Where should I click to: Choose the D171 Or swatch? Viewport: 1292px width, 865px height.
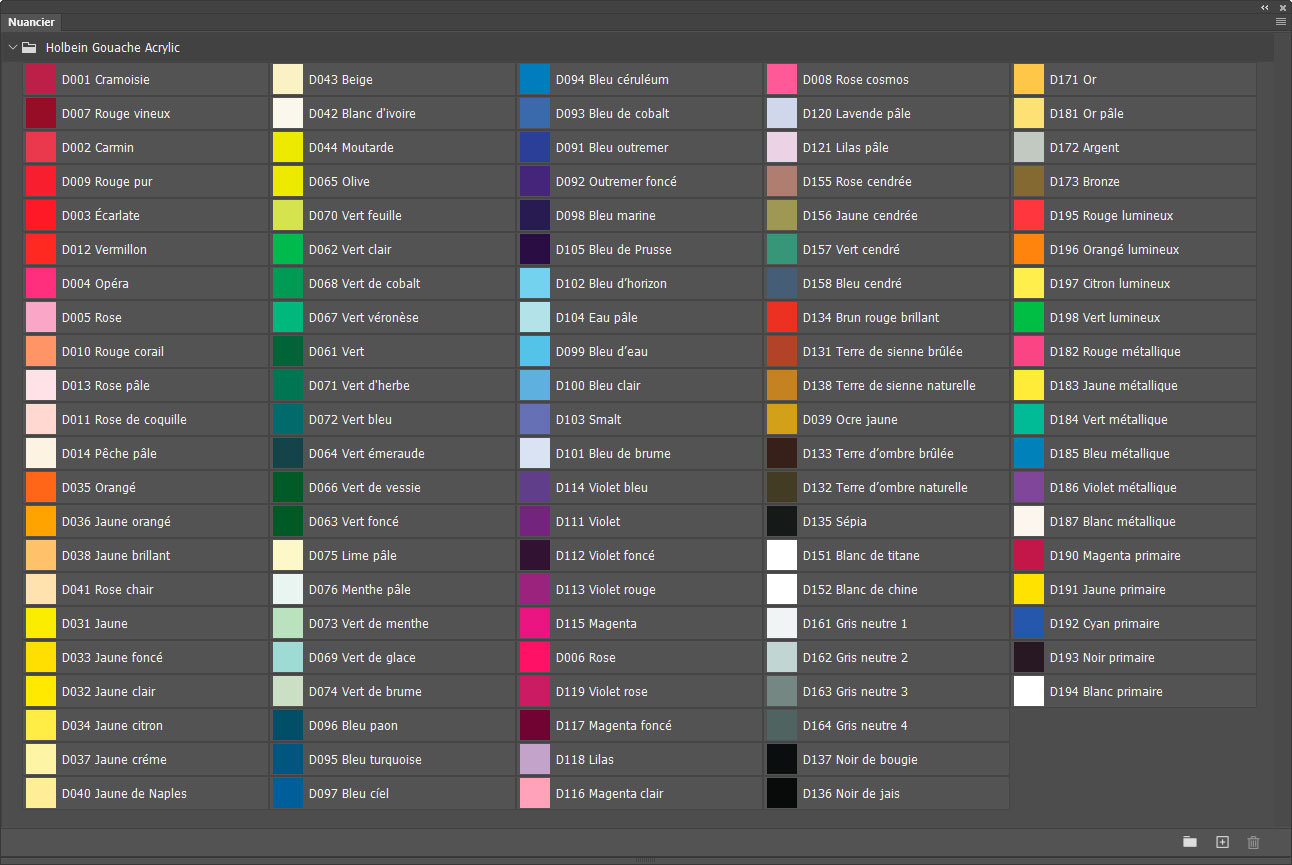click(1029, 80)
